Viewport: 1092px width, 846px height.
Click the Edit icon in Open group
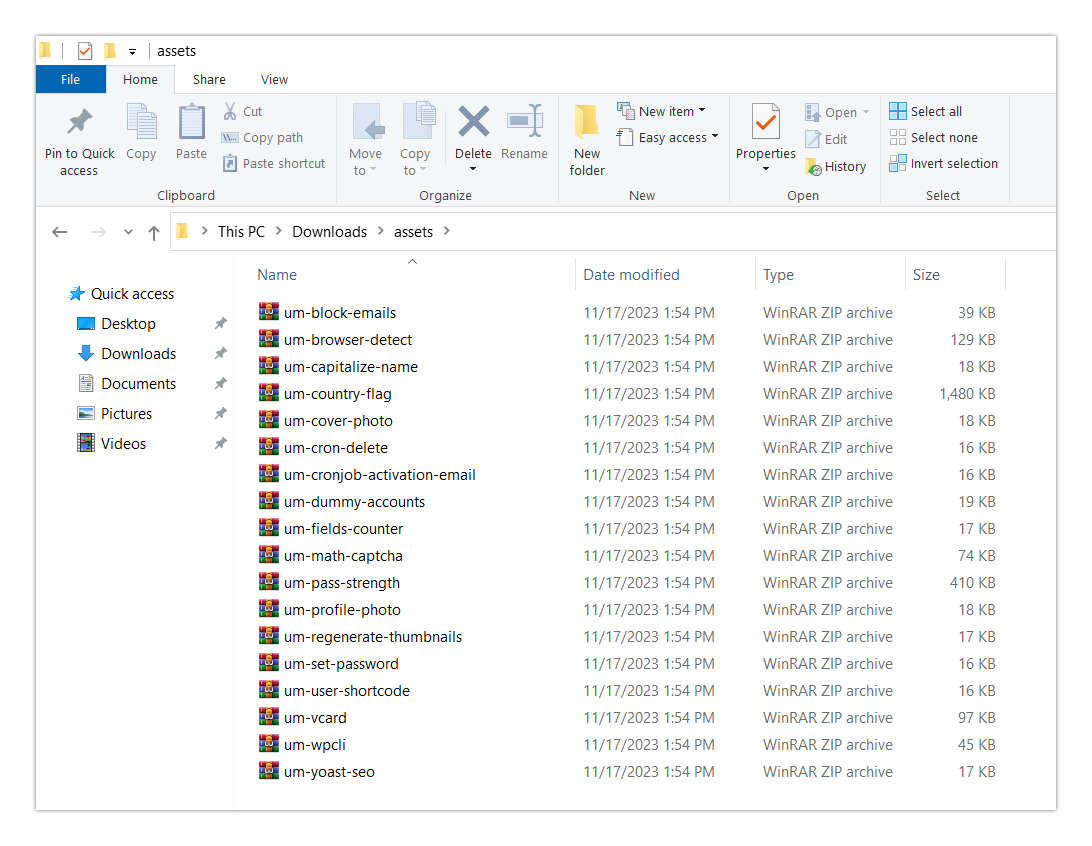(813, 139)
